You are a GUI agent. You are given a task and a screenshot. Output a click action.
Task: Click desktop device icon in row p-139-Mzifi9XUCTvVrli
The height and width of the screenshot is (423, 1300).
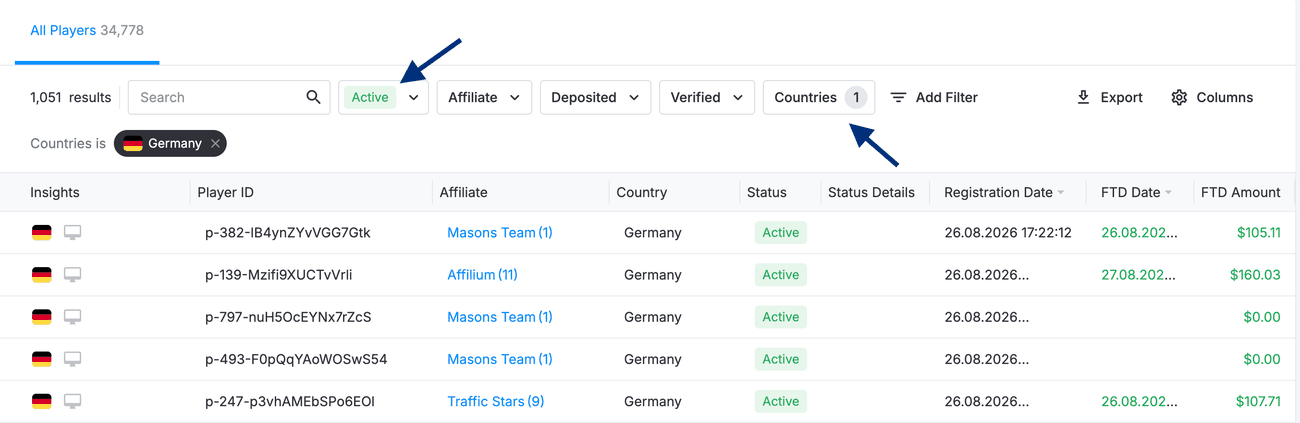[72, 274]
